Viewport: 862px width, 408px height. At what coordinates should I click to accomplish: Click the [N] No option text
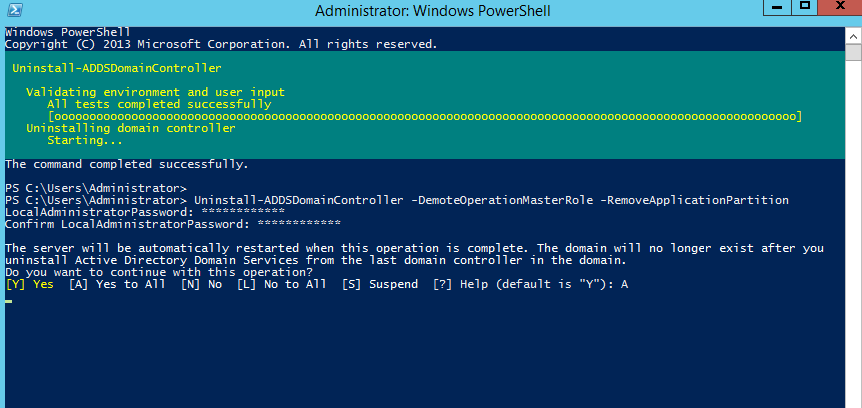tap(201, 284)
